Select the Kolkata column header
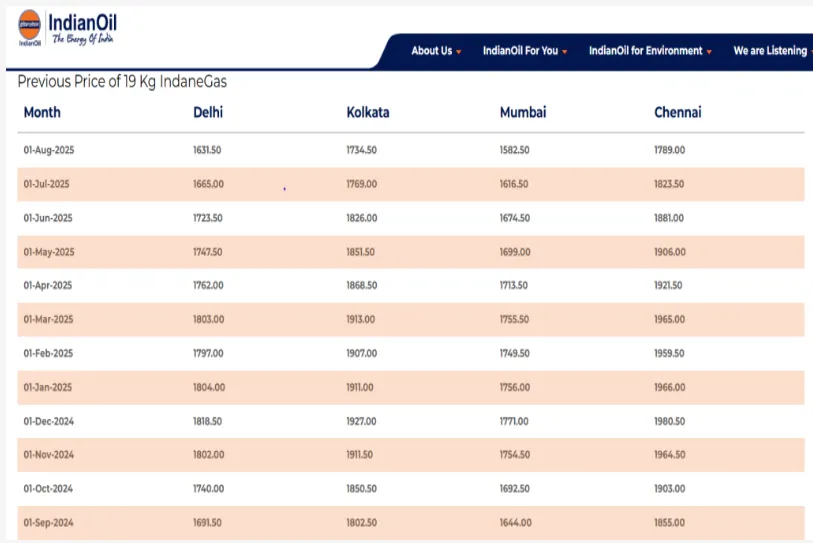This screenshot has height=543, width=813. coord(368,113)
